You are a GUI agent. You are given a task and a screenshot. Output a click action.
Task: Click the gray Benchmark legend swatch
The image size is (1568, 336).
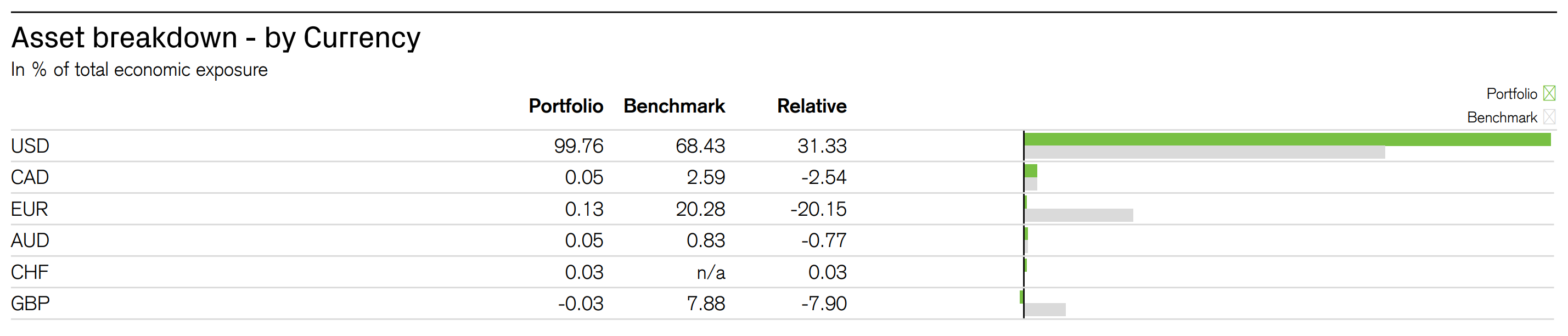[x=1549, y=117]
